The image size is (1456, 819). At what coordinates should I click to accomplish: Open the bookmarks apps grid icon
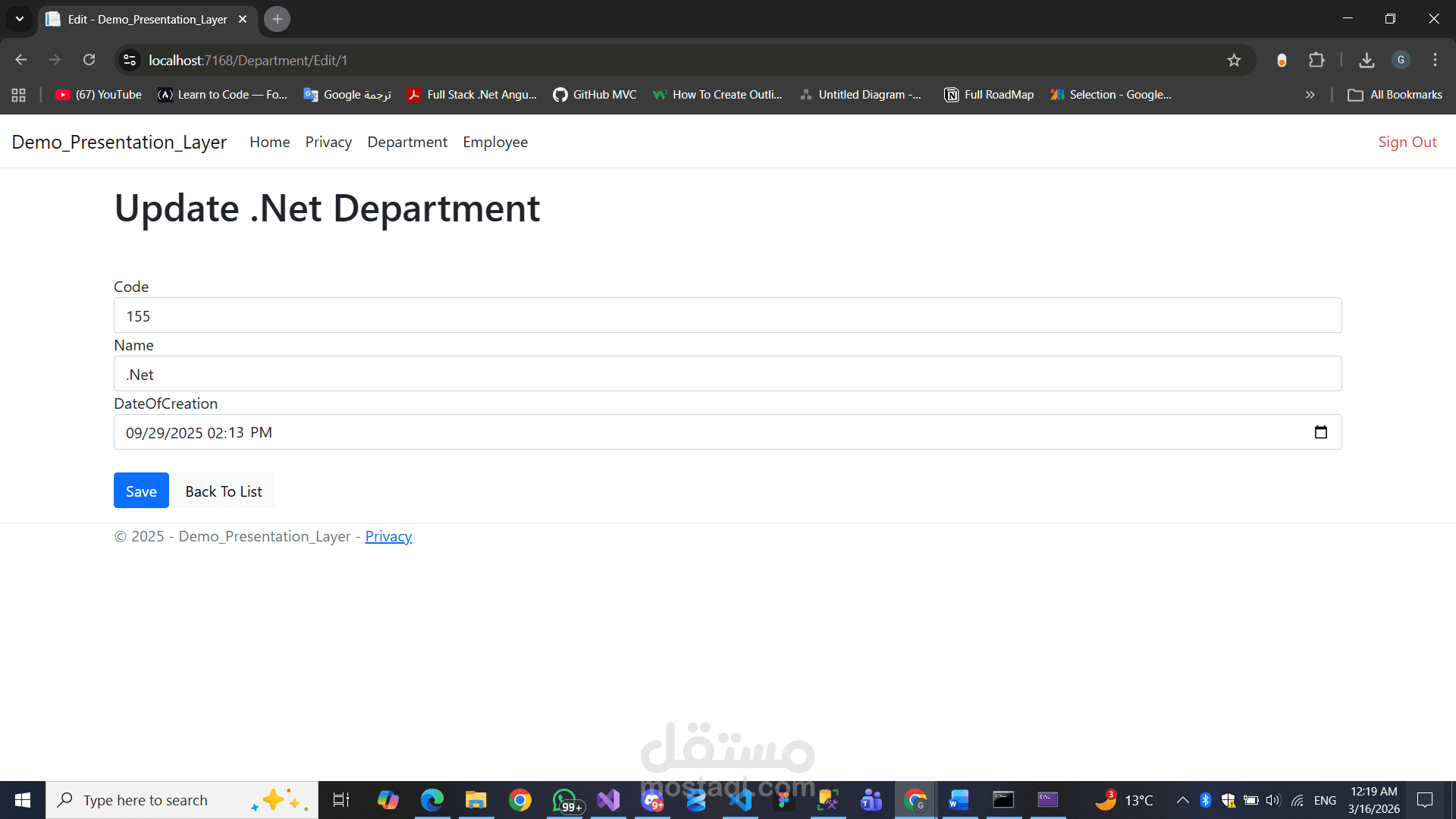(19, 95)
